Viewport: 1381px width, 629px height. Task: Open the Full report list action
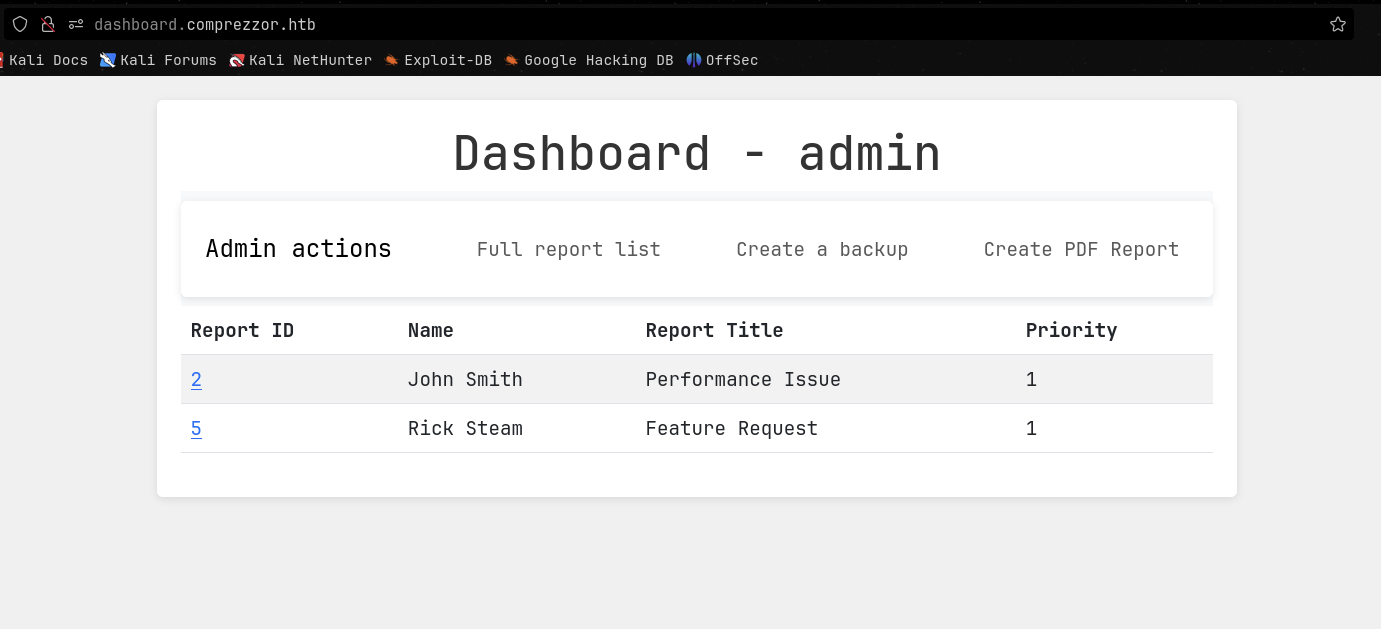(568, 249)
